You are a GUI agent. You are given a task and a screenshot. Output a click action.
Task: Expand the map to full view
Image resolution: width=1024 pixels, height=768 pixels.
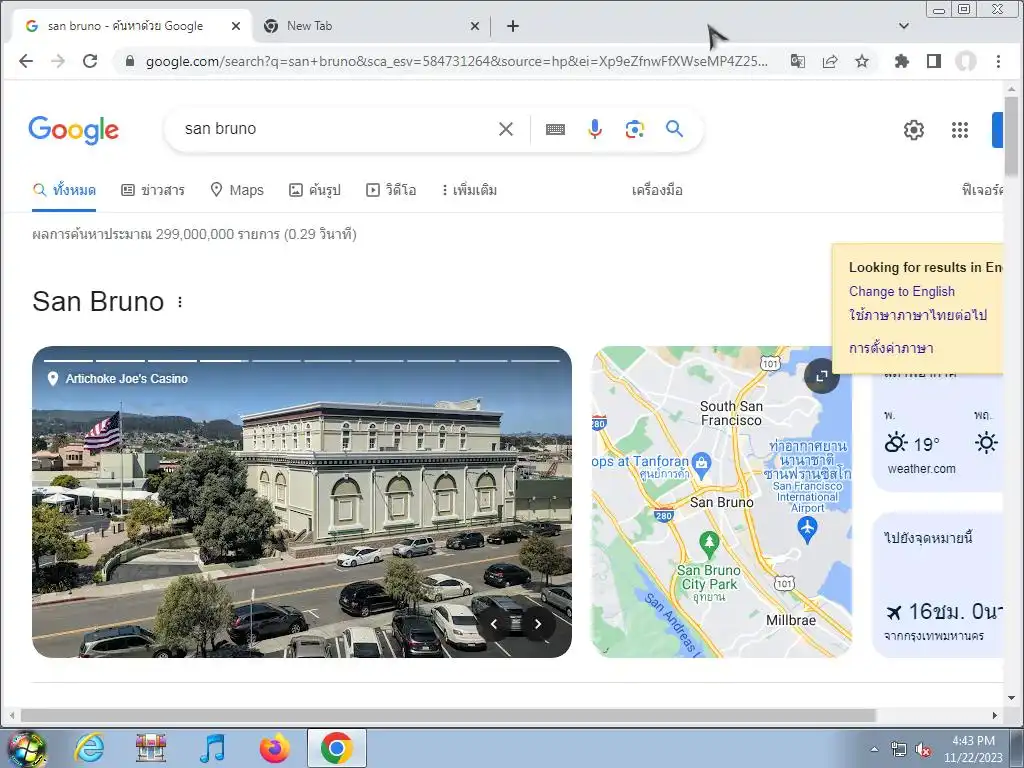[822, 376]
